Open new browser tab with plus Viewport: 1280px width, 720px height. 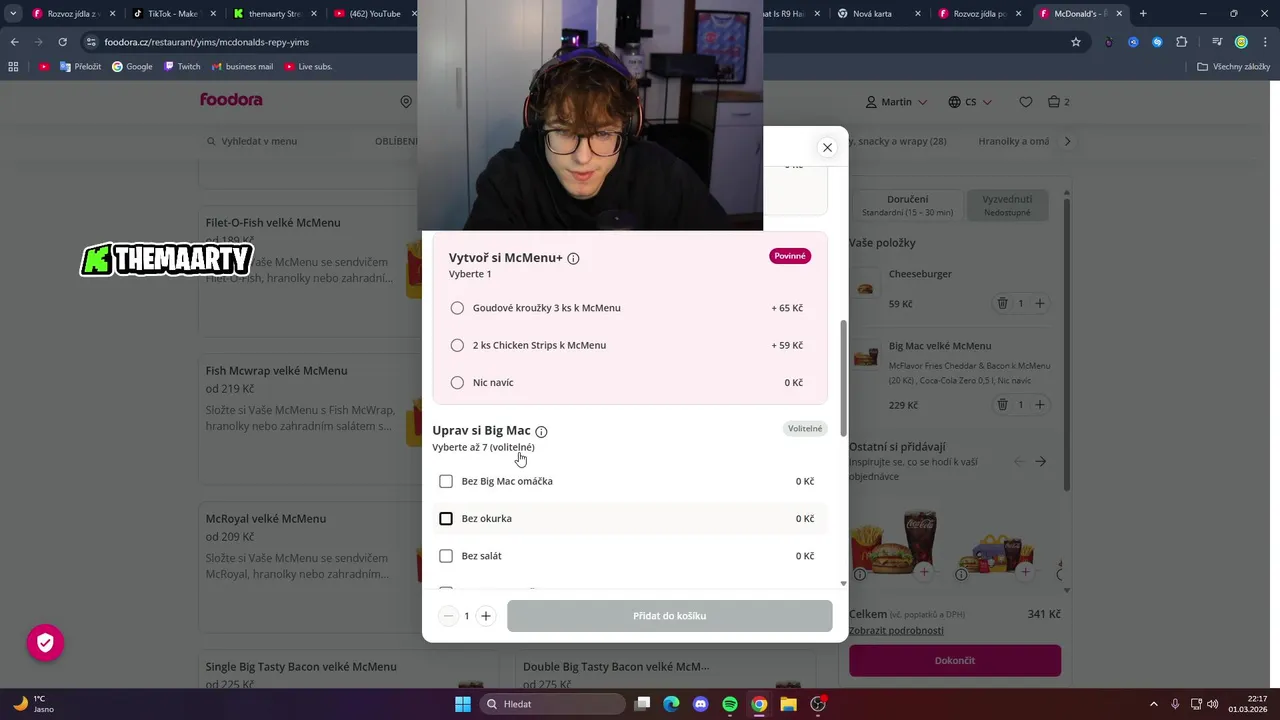coord(1143,14)
